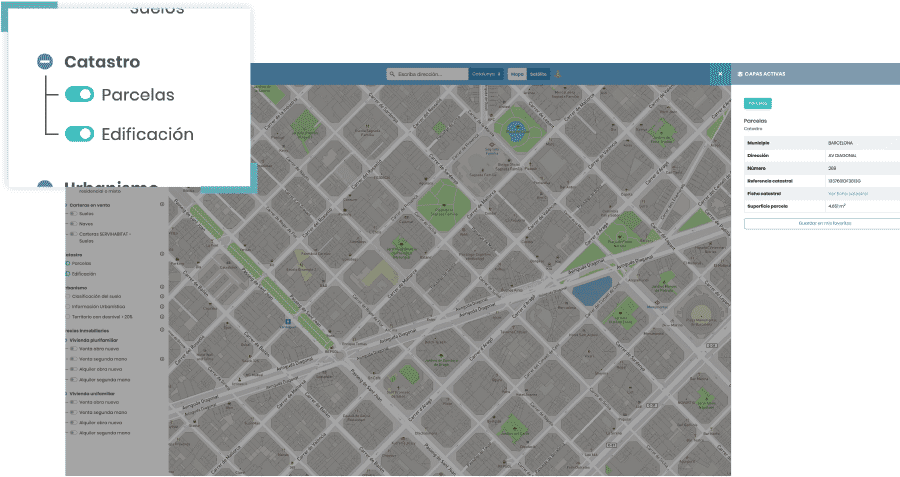Toggle the Suelos layer under Carteras en venta

click(x=73, y=214)
